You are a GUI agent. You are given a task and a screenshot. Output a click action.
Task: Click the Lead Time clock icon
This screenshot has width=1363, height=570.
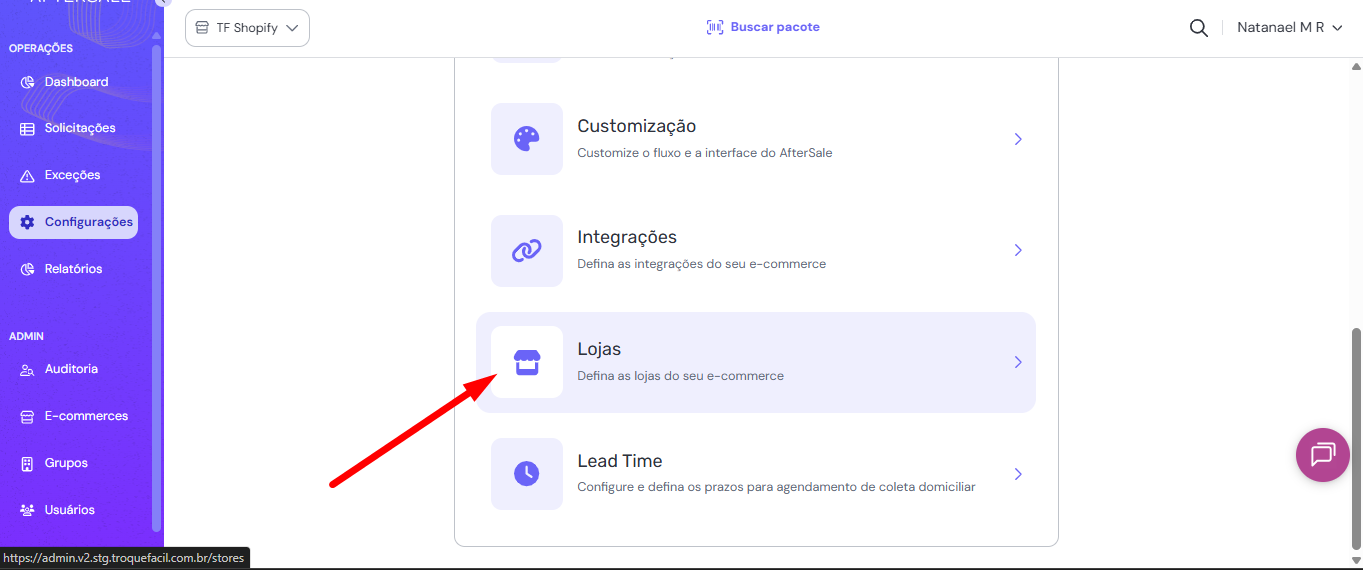pos(526,474)
